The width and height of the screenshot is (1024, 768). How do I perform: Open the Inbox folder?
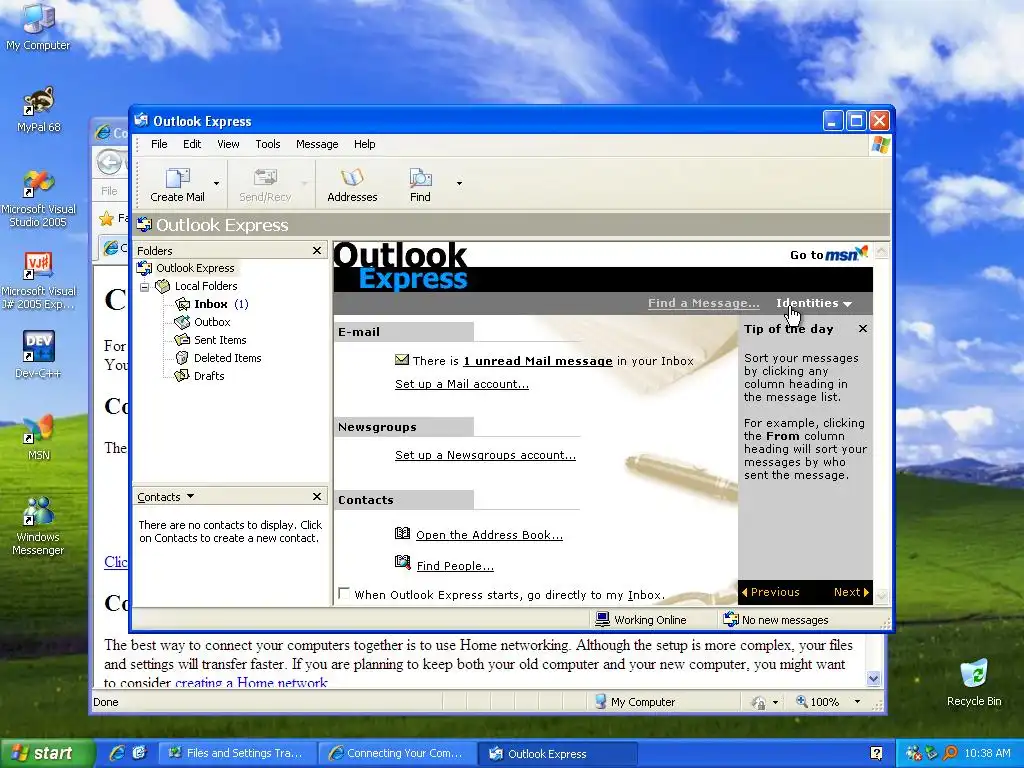210,304
